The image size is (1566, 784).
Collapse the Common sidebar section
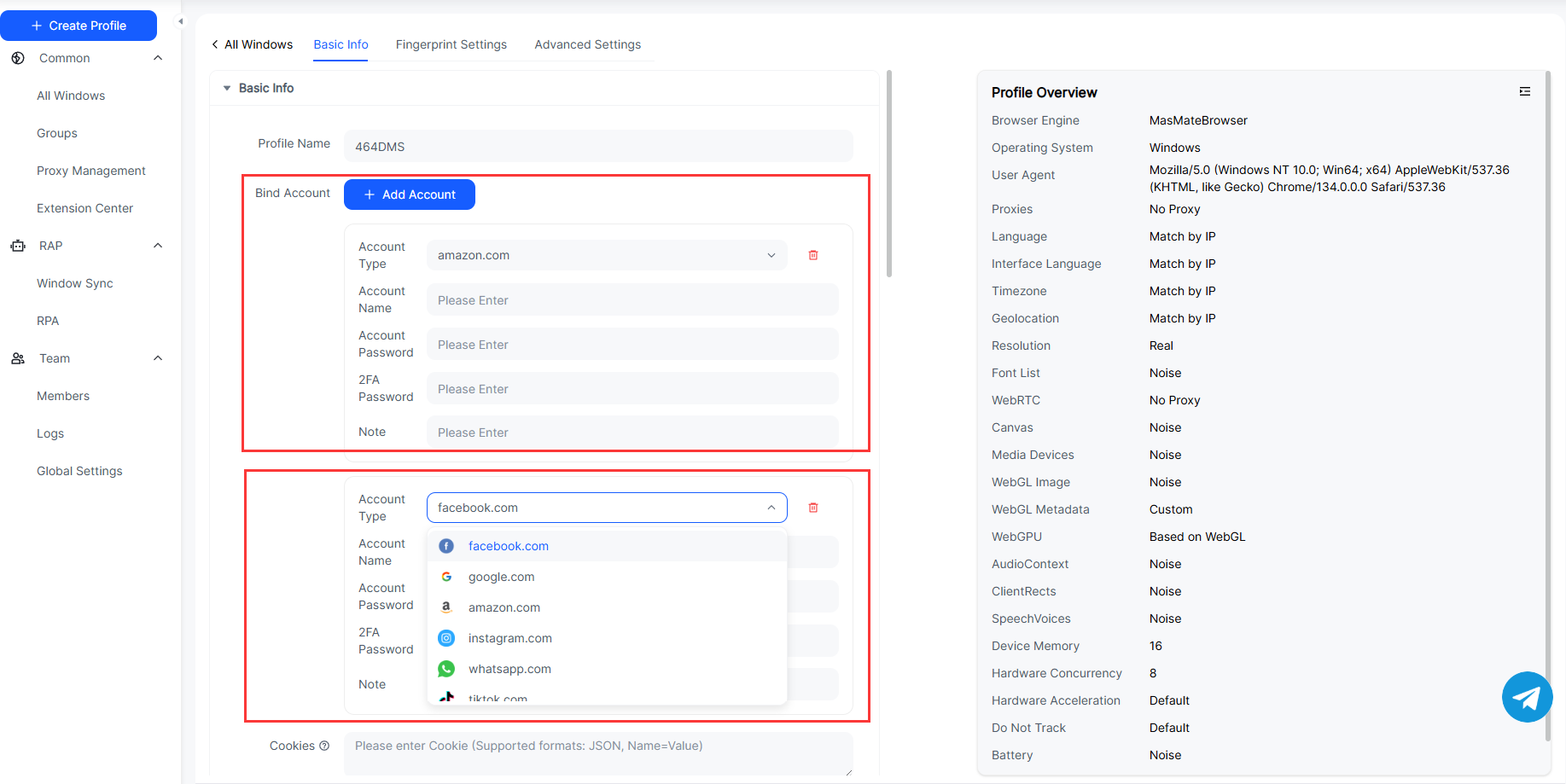[x=158, y=58]
